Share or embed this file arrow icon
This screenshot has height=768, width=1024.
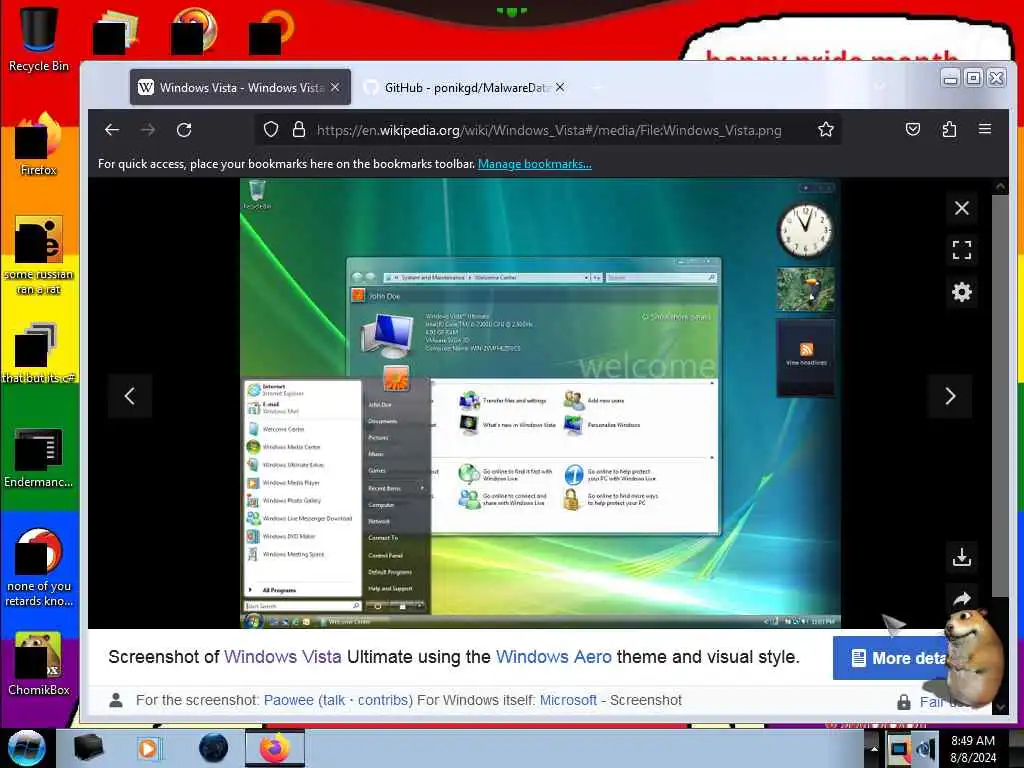coord(961,598)
